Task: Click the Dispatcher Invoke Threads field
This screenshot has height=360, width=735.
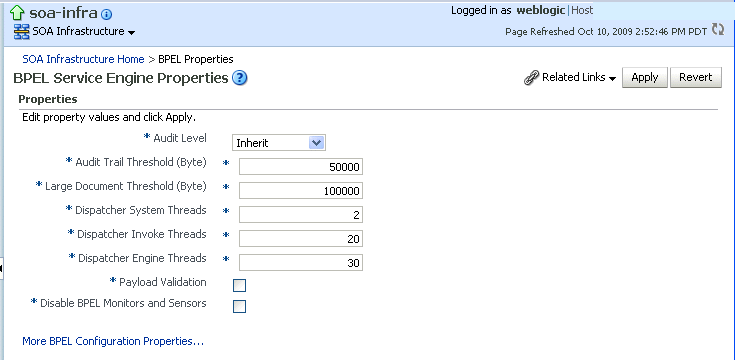Action: [300, 239]
